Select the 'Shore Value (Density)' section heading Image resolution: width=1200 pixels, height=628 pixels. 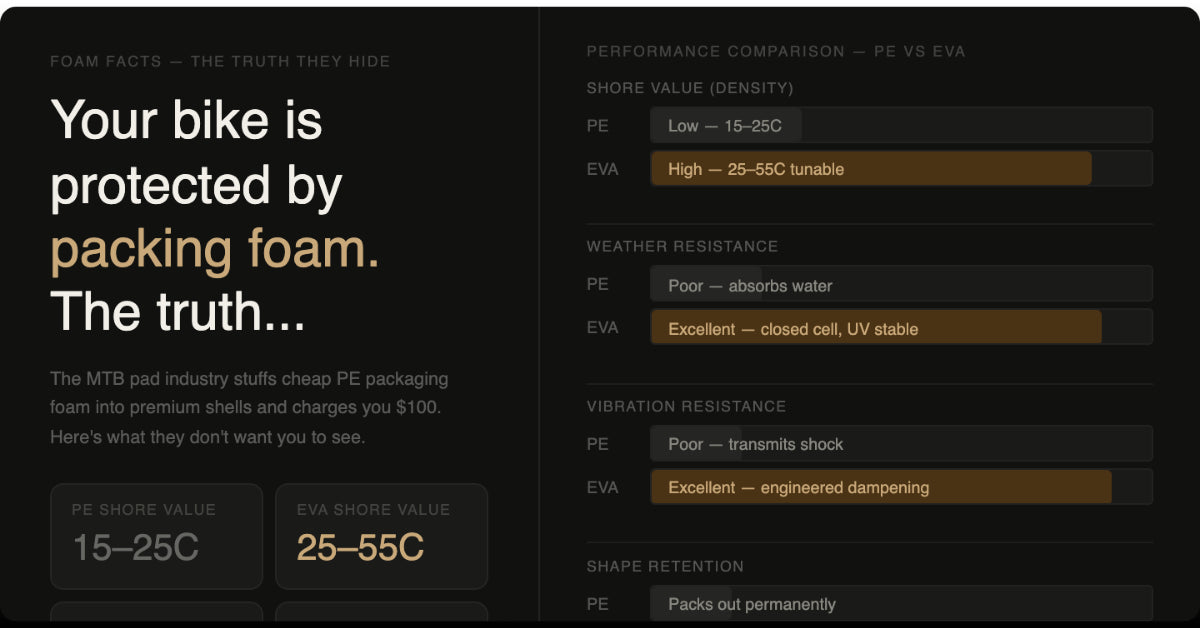click(x=690, y=88)
